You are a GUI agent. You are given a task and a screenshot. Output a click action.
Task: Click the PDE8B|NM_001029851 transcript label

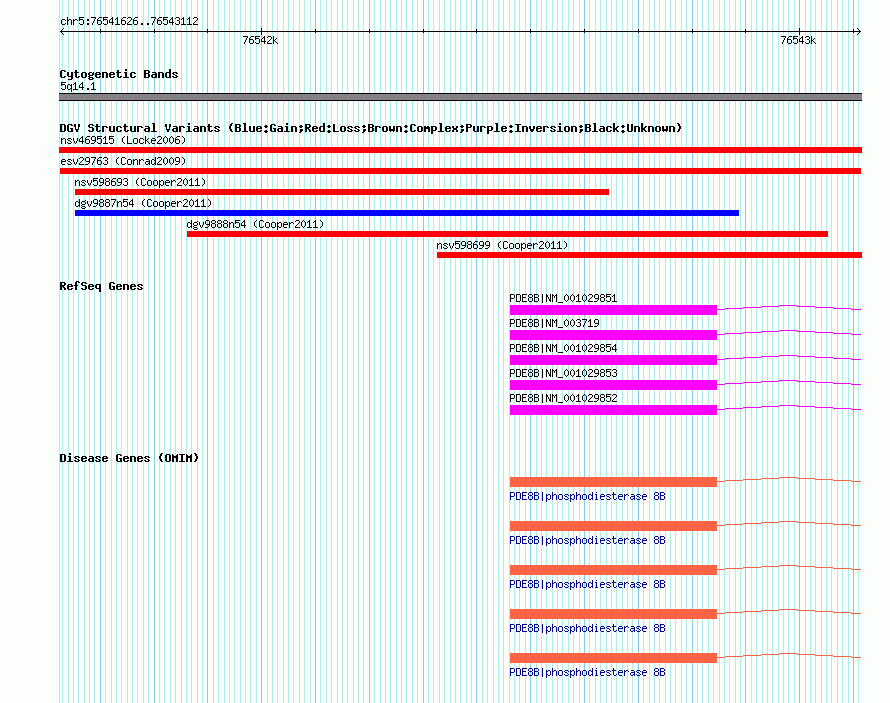coord(563,298)
